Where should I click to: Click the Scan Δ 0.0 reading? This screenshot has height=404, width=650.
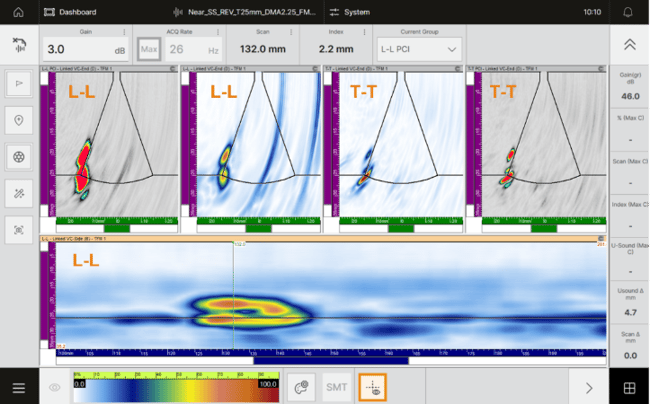click(630, 346)
